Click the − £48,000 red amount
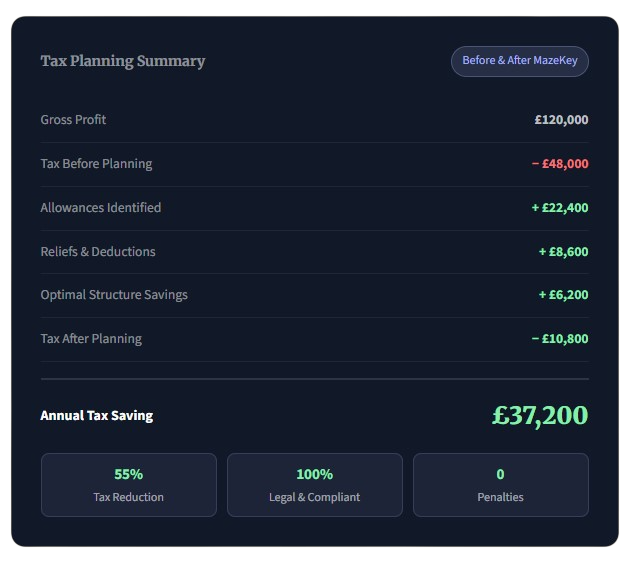634x563 pixels. point(560,164)
